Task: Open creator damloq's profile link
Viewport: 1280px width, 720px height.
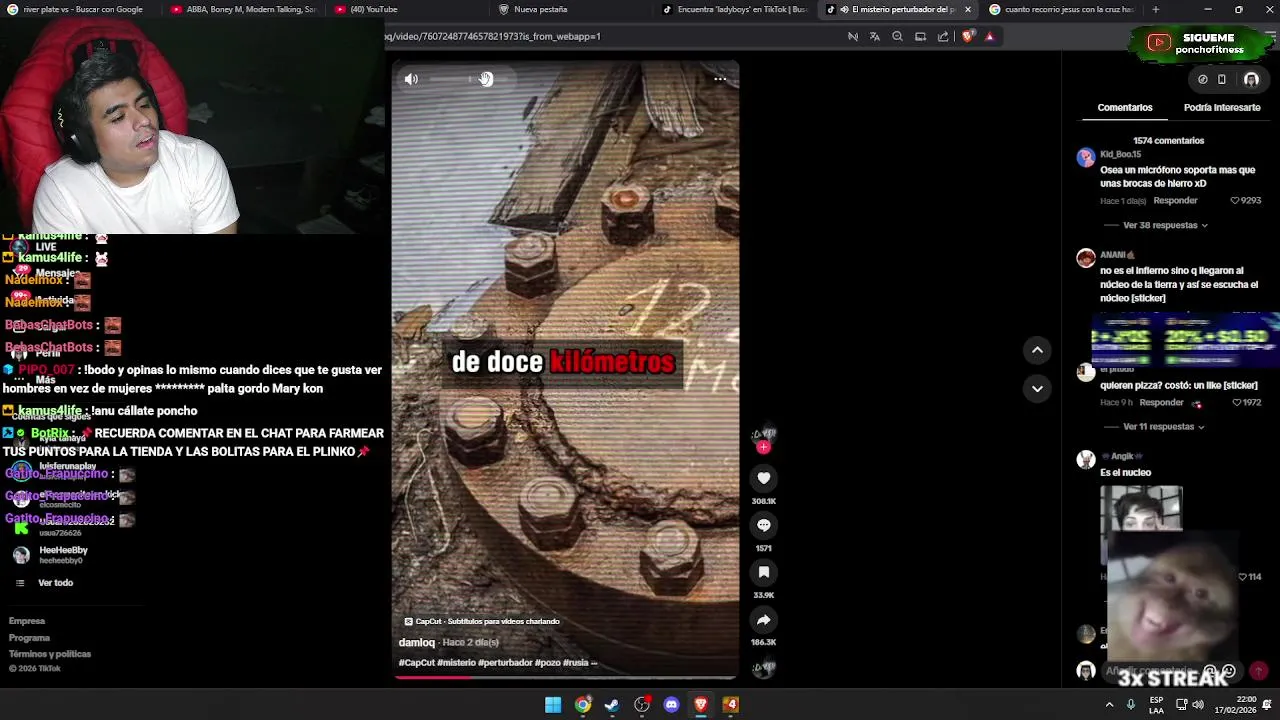Action: [417, 642]
